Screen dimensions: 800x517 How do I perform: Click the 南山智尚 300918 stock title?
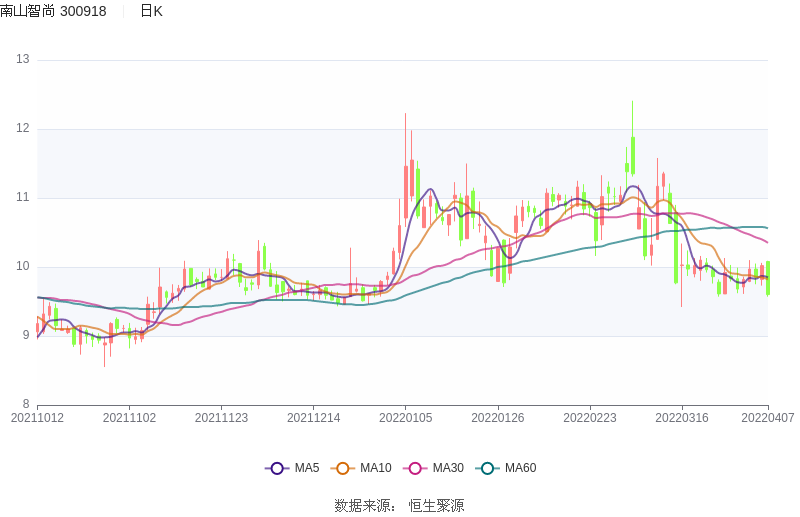53,11
